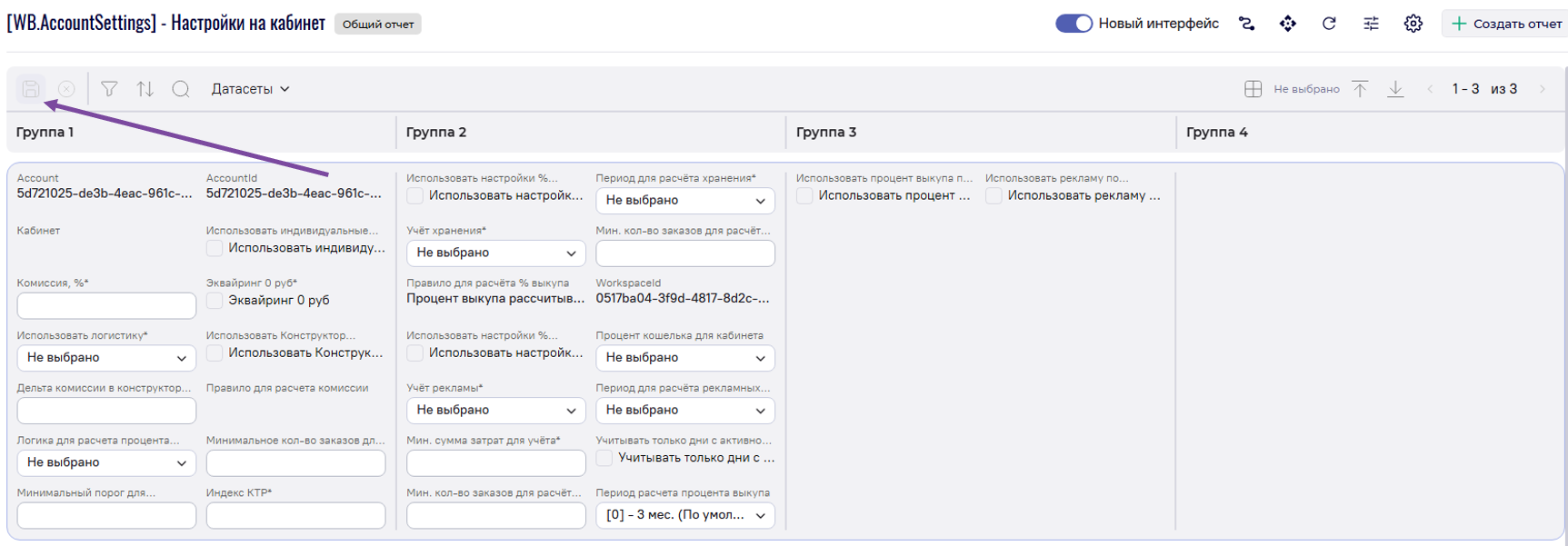Click the sliders adjustment icon
The image size is (1568, 546).
(x=1371, y=24)
